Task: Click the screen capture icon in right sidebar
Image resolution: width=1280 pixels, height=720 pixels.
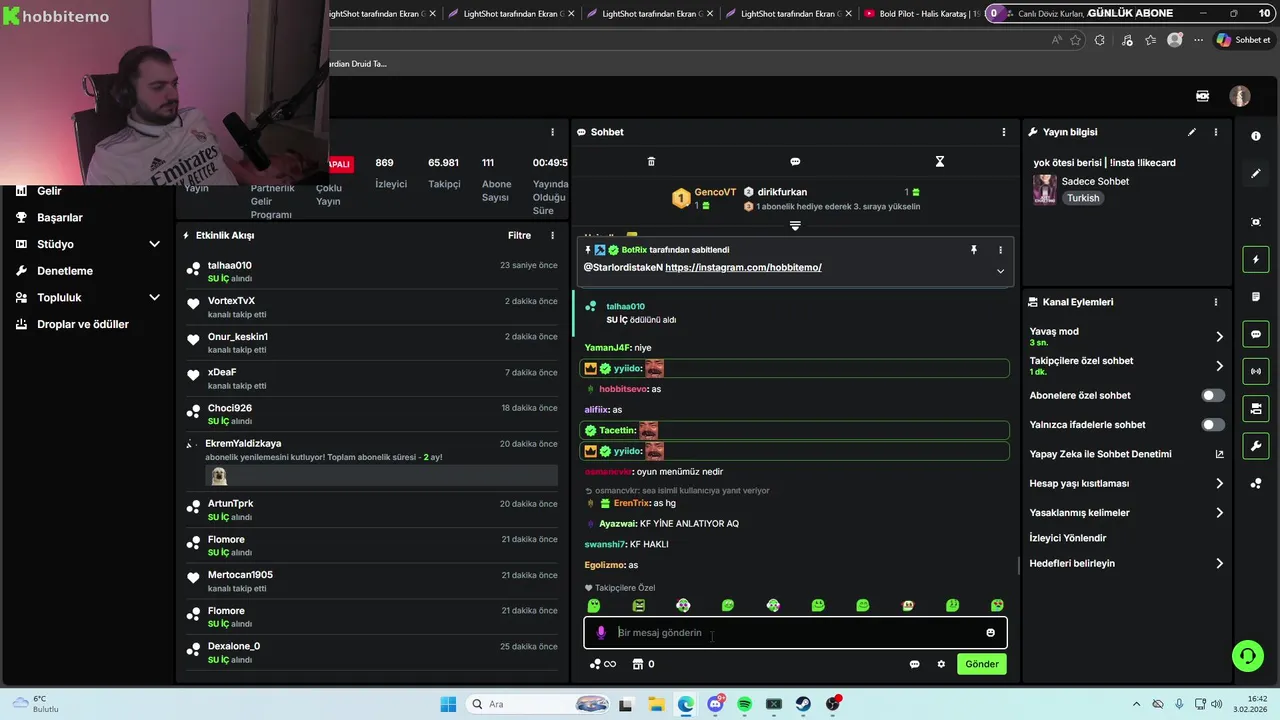Action: click(1256, 222)
